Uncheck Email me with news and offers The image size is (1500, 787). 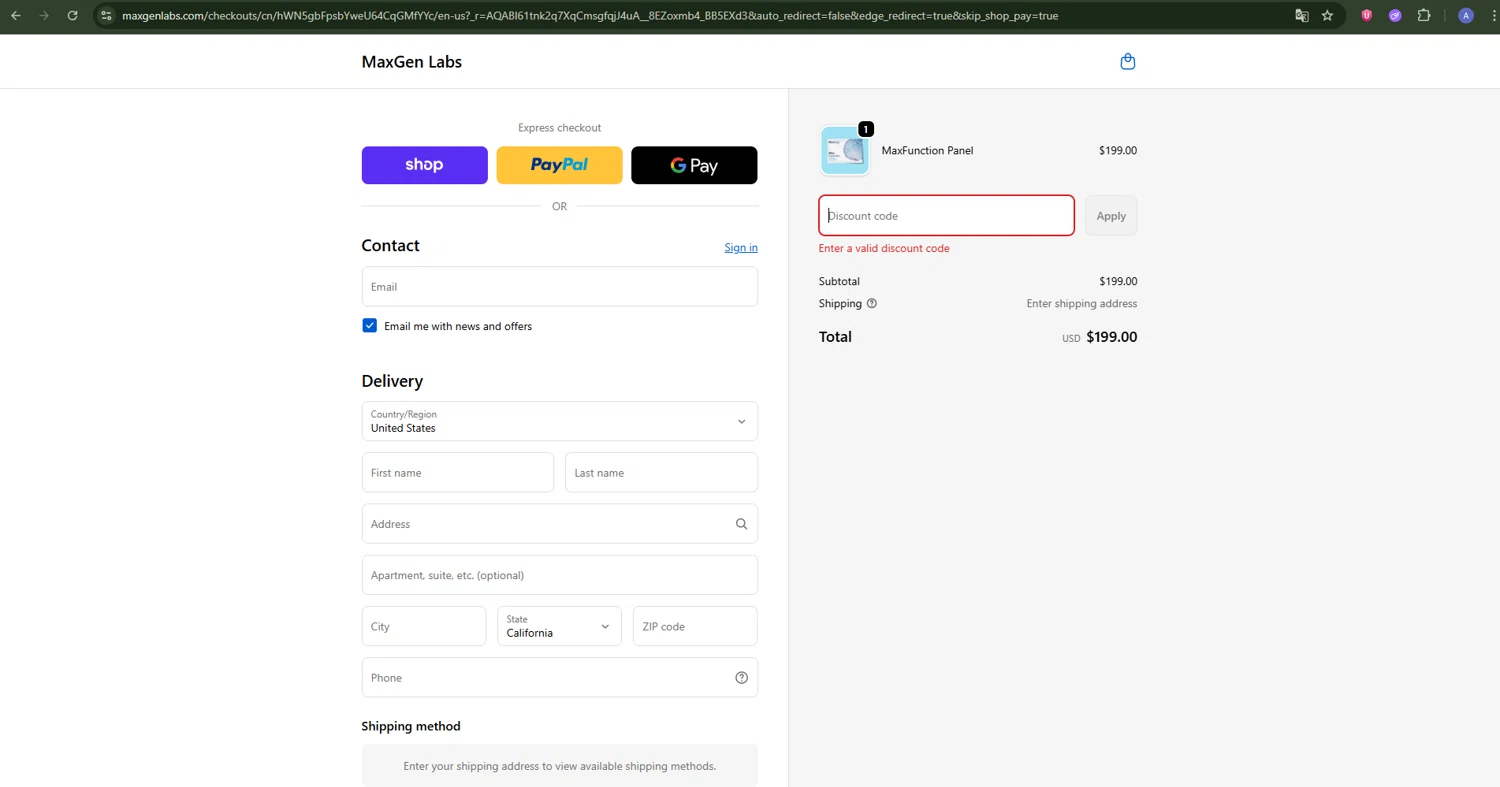click(370, 326)
